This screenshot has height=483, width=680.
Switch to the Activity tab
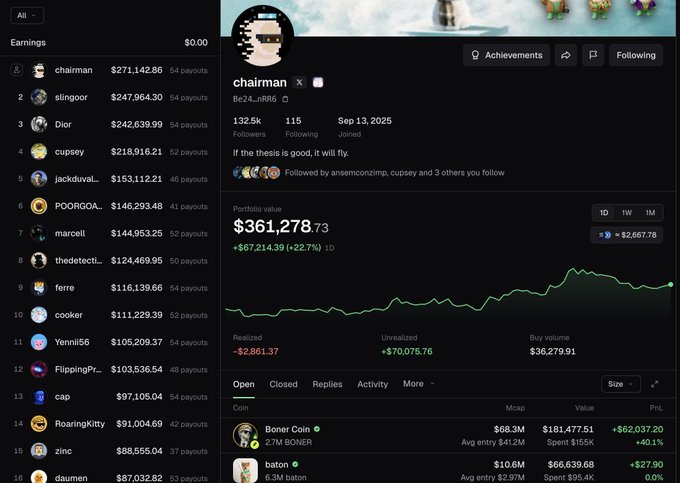tap(373, 384)
